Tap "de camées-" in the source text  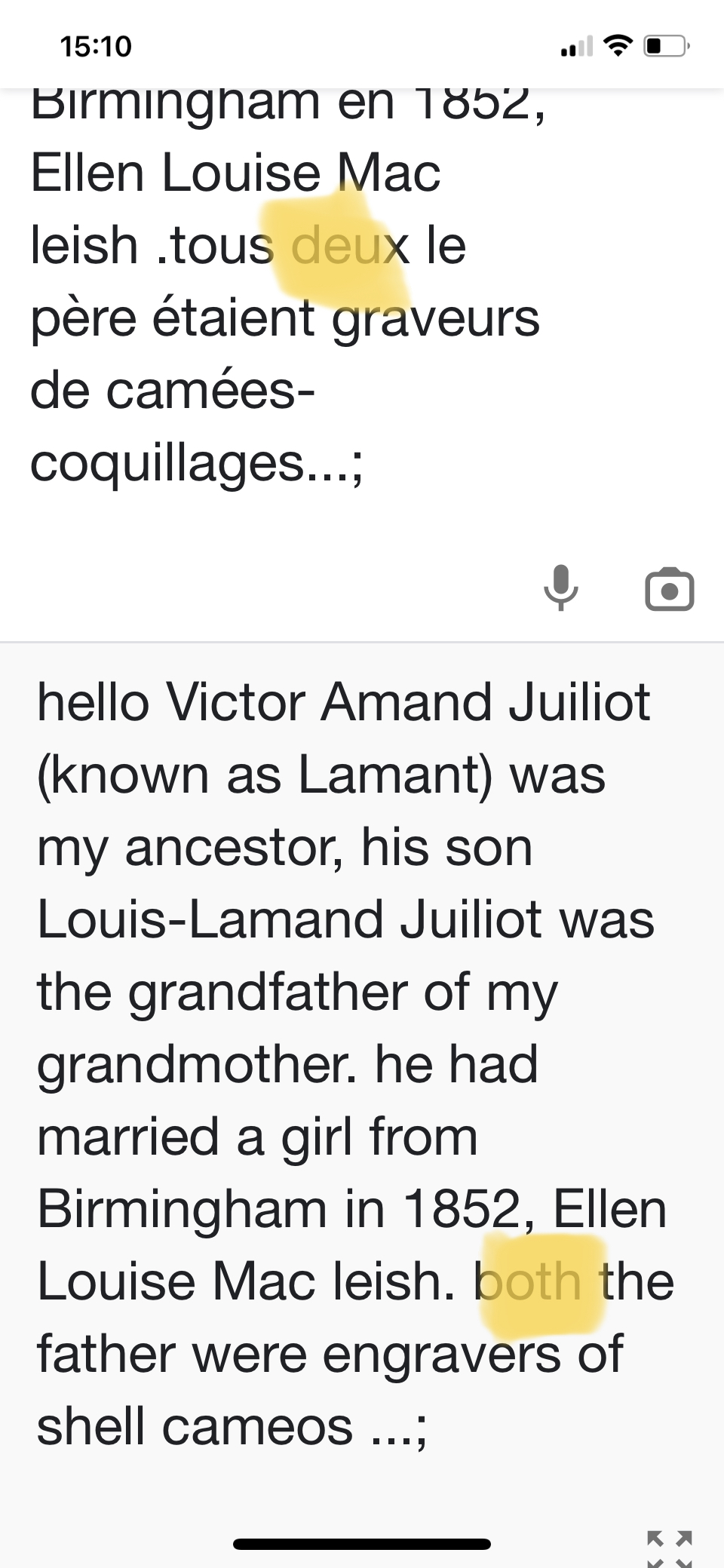172,391
